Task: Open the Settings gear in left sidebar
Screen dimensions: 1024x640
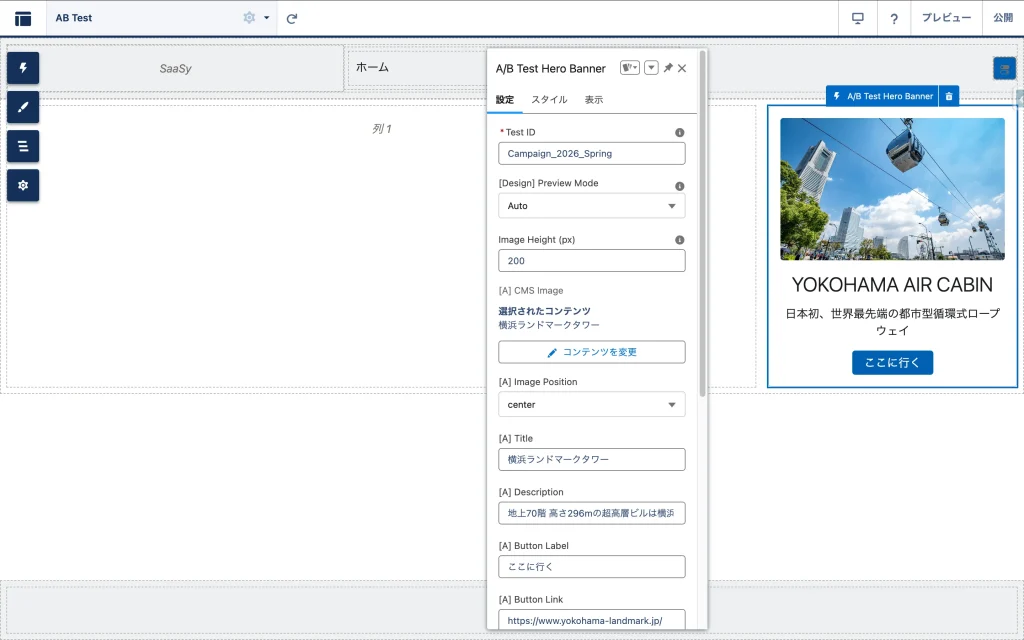Action: pyautogui.click(x=23, y=185)
